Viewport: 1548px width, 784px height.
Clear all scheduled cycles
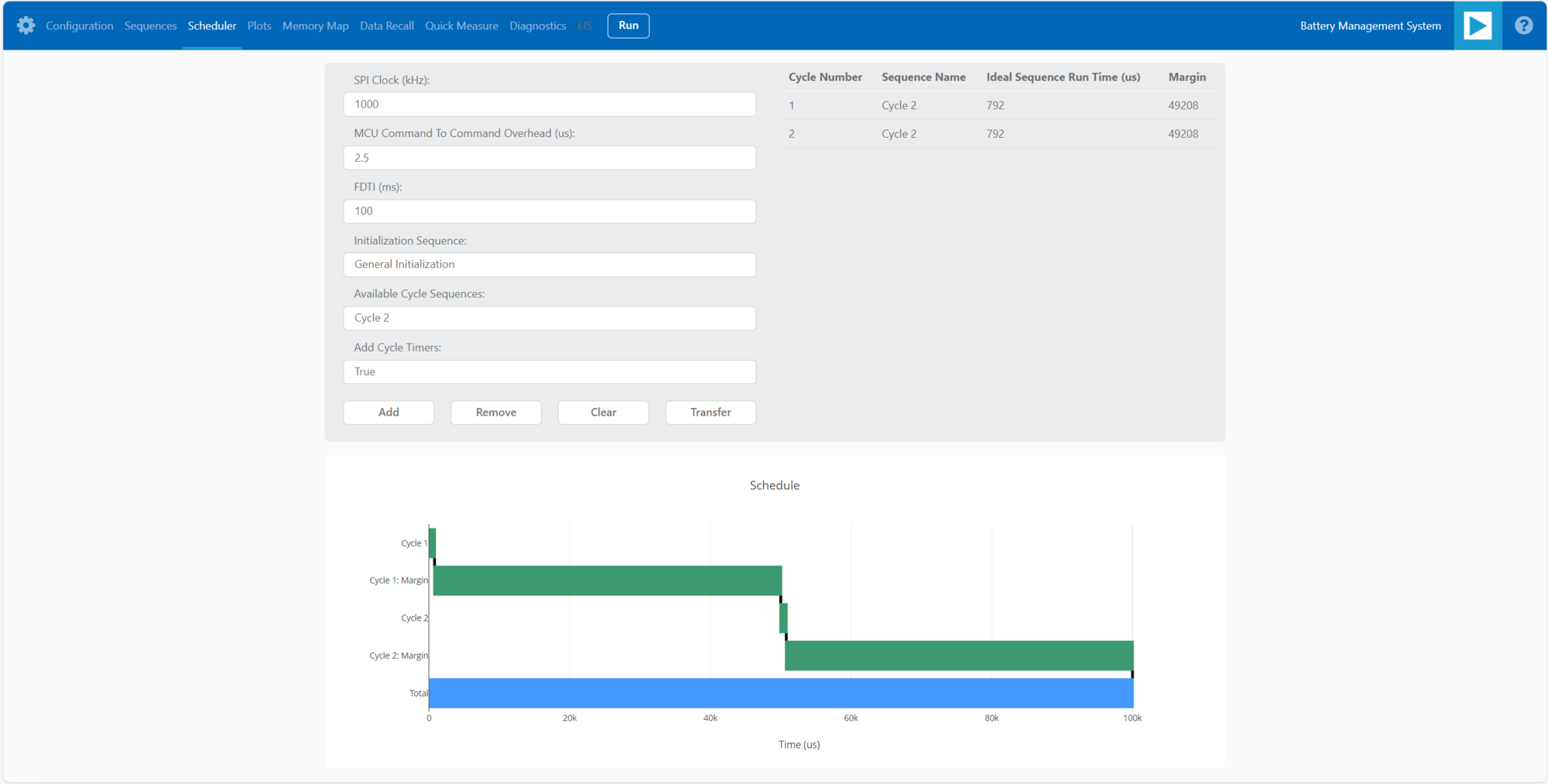click(x=603, y=413)
